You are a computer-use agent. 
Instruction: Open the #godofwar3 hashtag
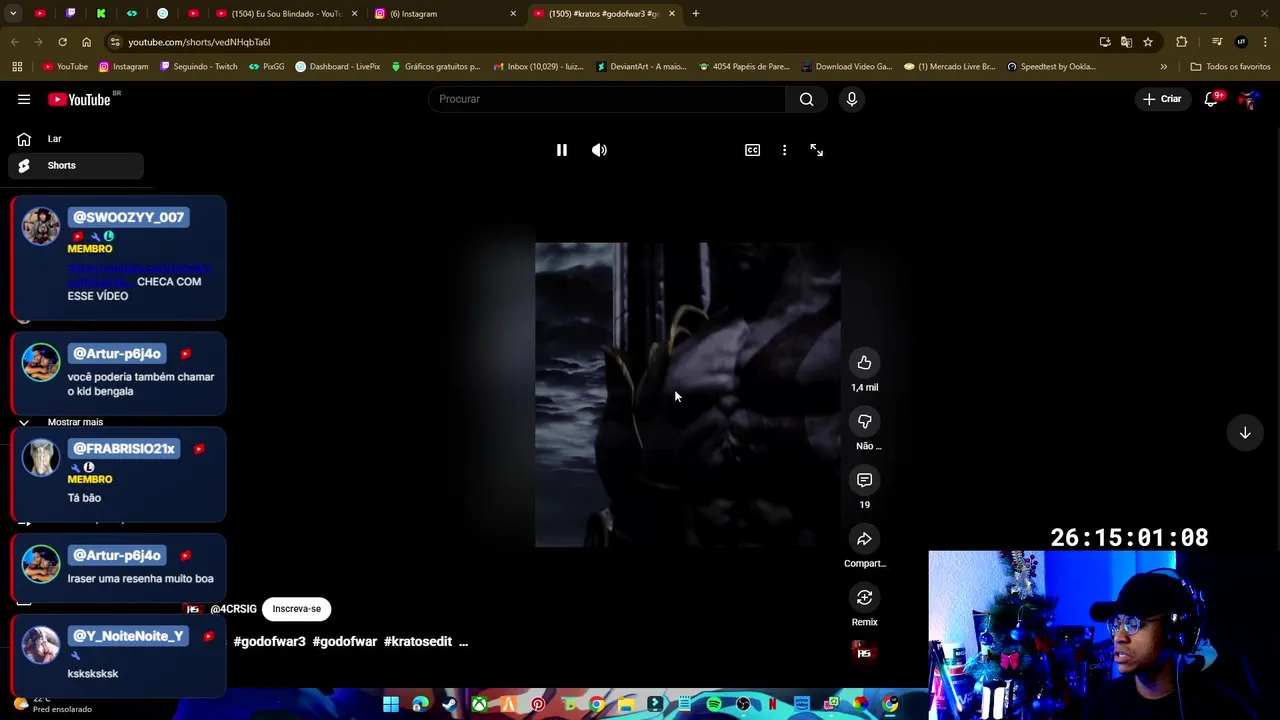[x=269, y=642]
